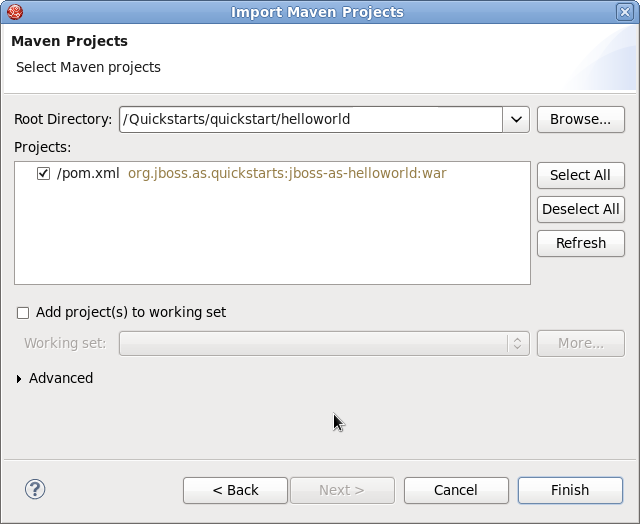640x524 pixels.
Task: Go back with the < Back button
Action: (236, 490)
